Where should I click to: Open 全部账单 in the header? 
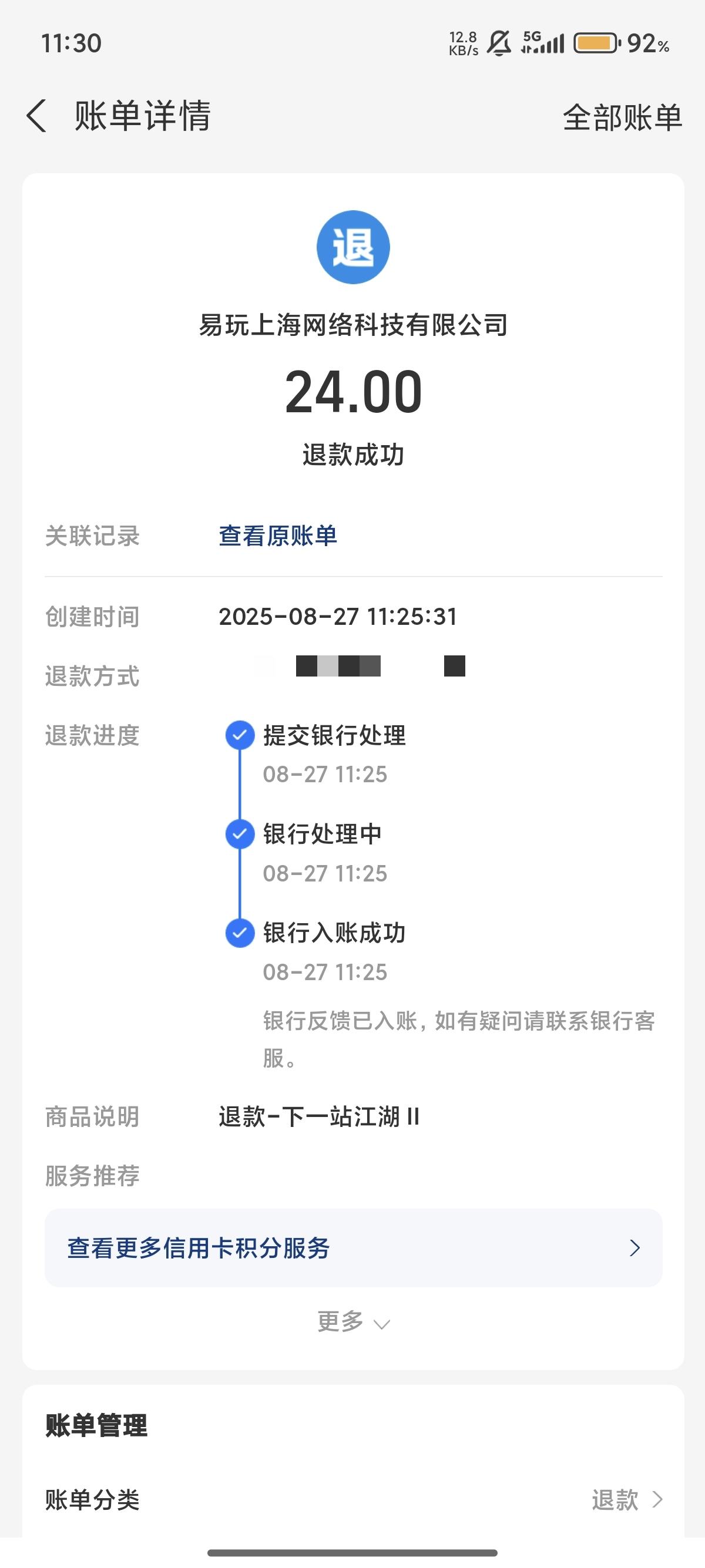click(x=622, y=117)
